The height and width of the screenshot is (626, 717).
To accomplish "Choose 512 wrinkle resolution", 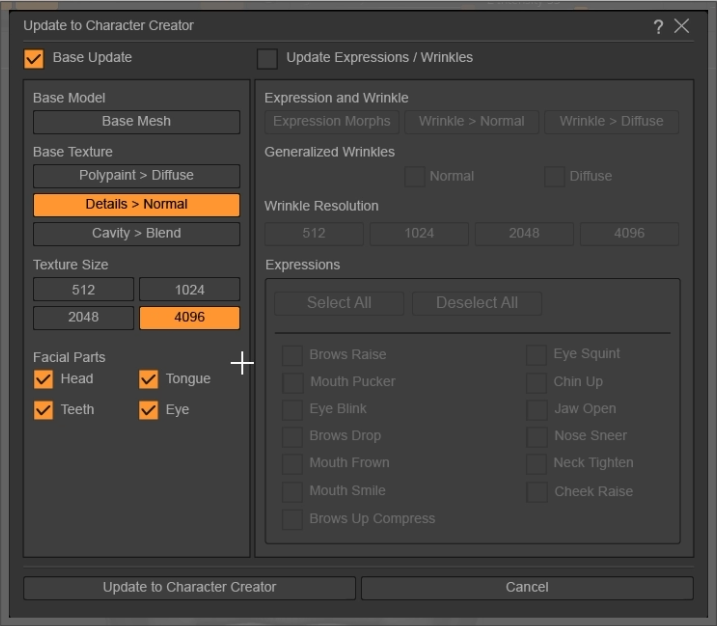I will point(314,234).
